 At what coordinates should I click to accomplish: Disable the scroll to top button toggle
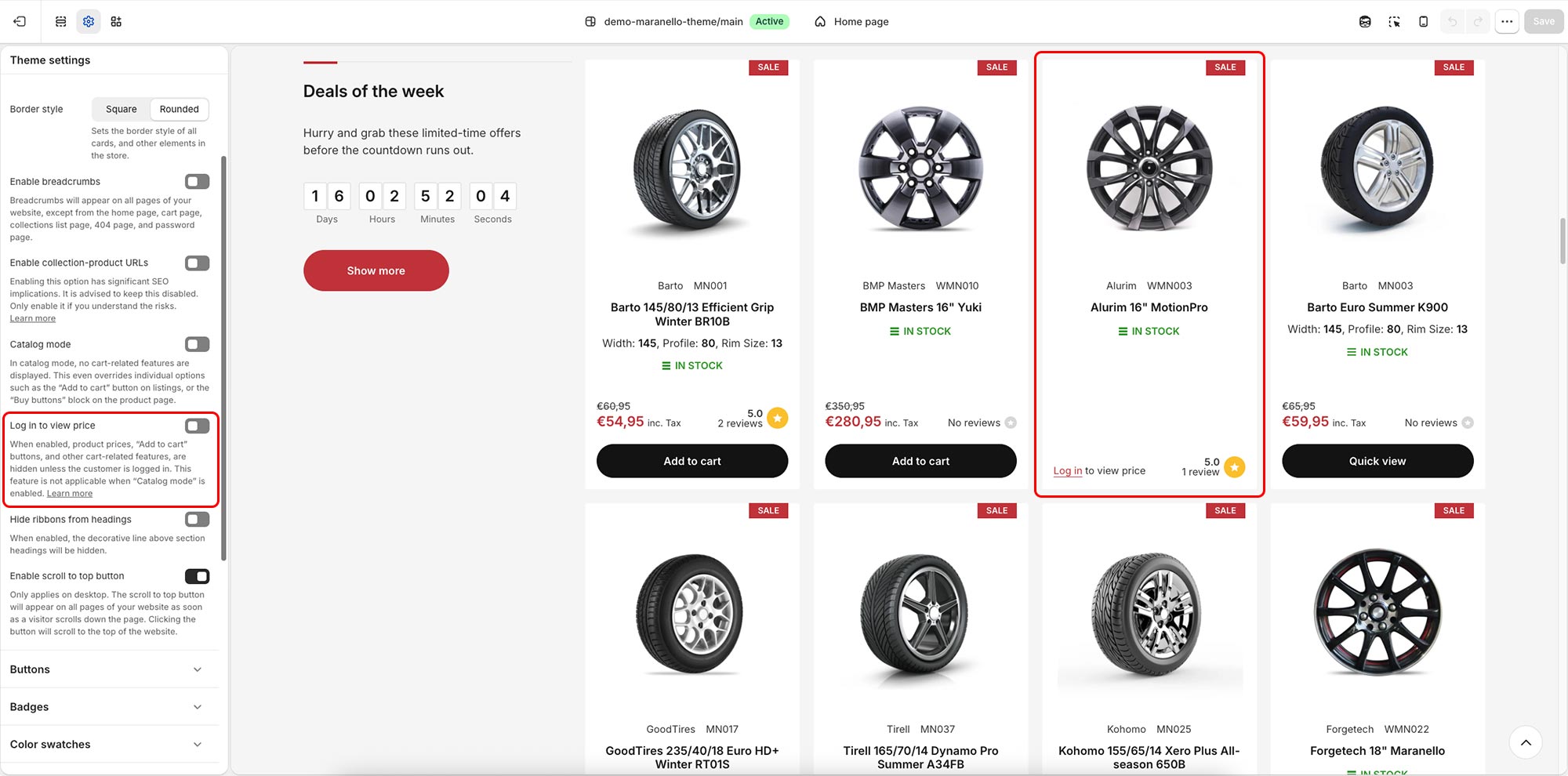pos(197,576)
